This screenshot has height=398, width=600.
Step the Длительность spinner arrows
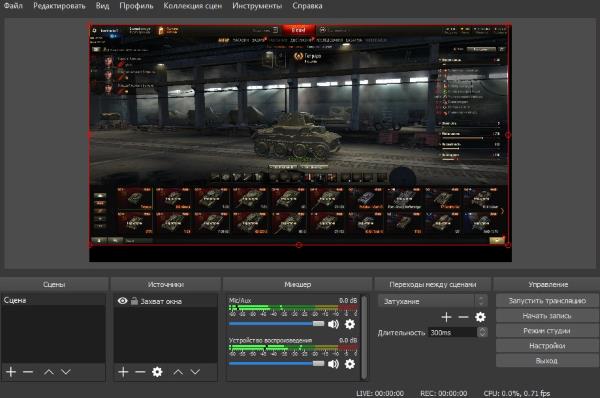pyautogui.click(x=483, y=333)
